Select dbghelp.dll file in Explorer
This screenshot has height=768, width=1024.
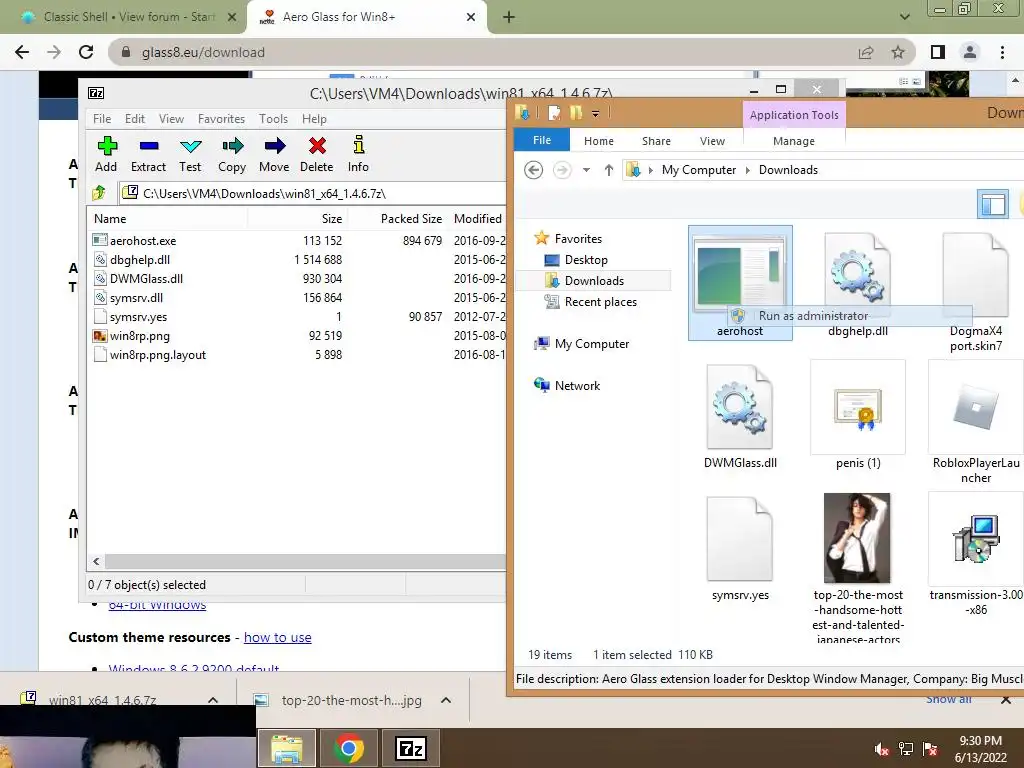[857, 285]
